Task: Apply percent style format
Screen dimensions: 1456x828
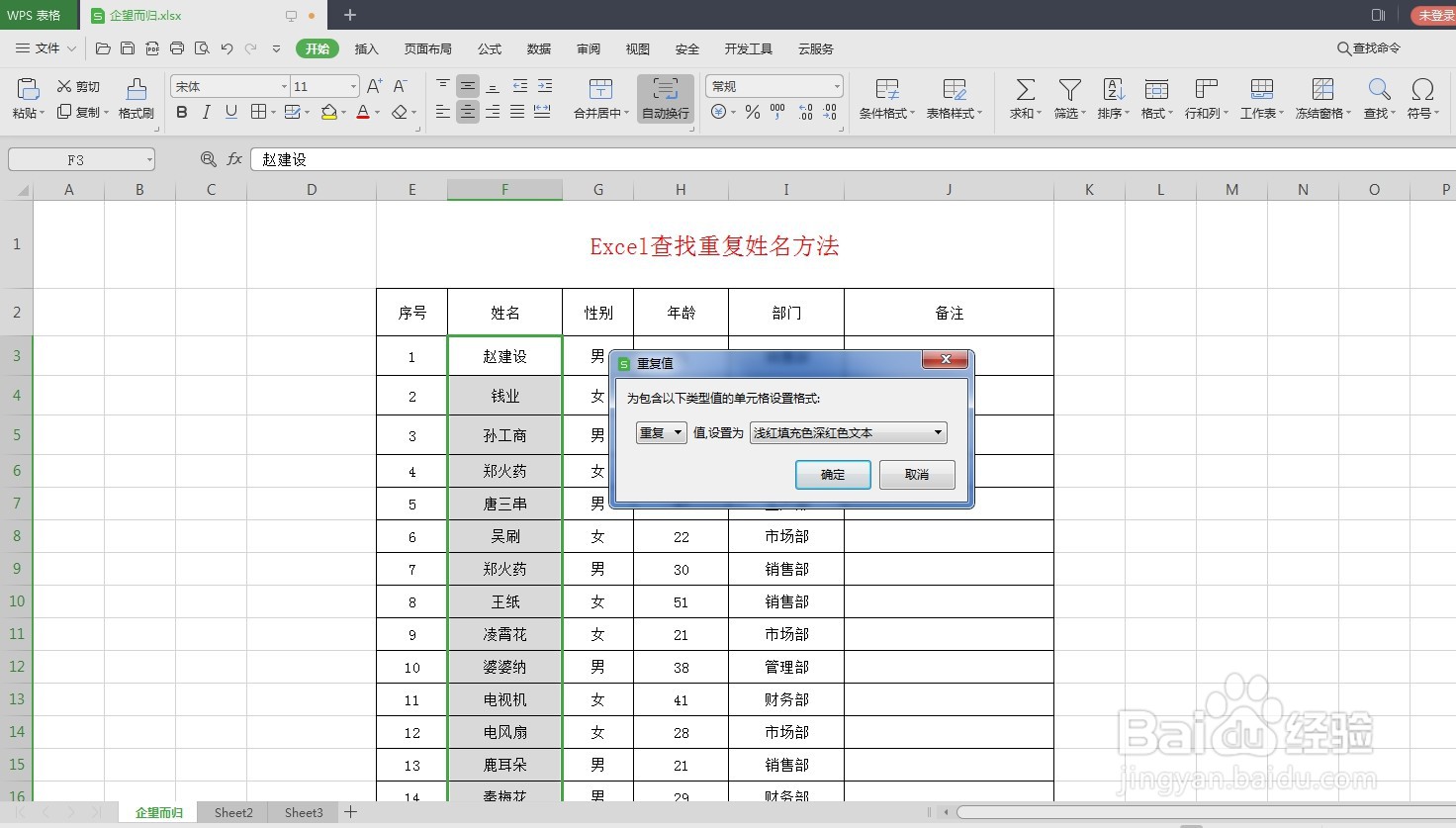Action: (x=753, y=113)
